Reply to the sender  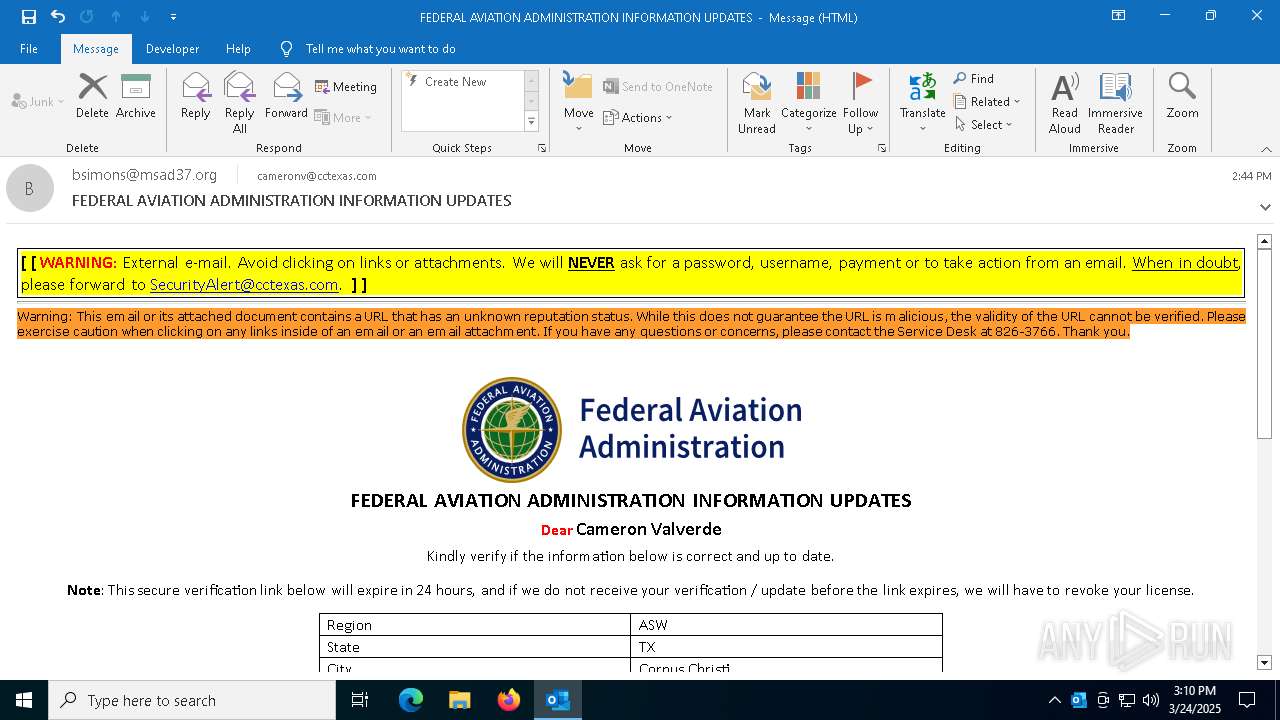(x=196, y=96)
